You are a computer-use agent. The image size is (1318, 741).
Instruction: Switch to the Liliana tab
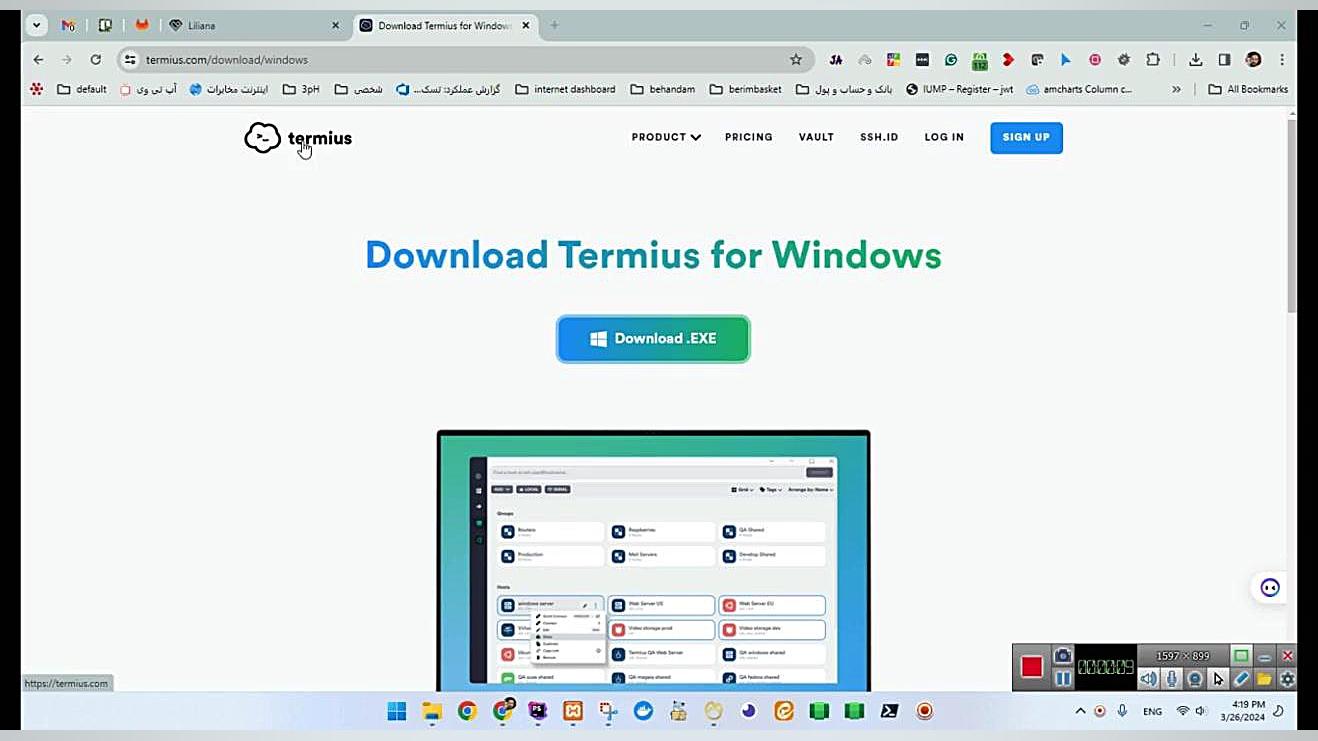[255, 26]
